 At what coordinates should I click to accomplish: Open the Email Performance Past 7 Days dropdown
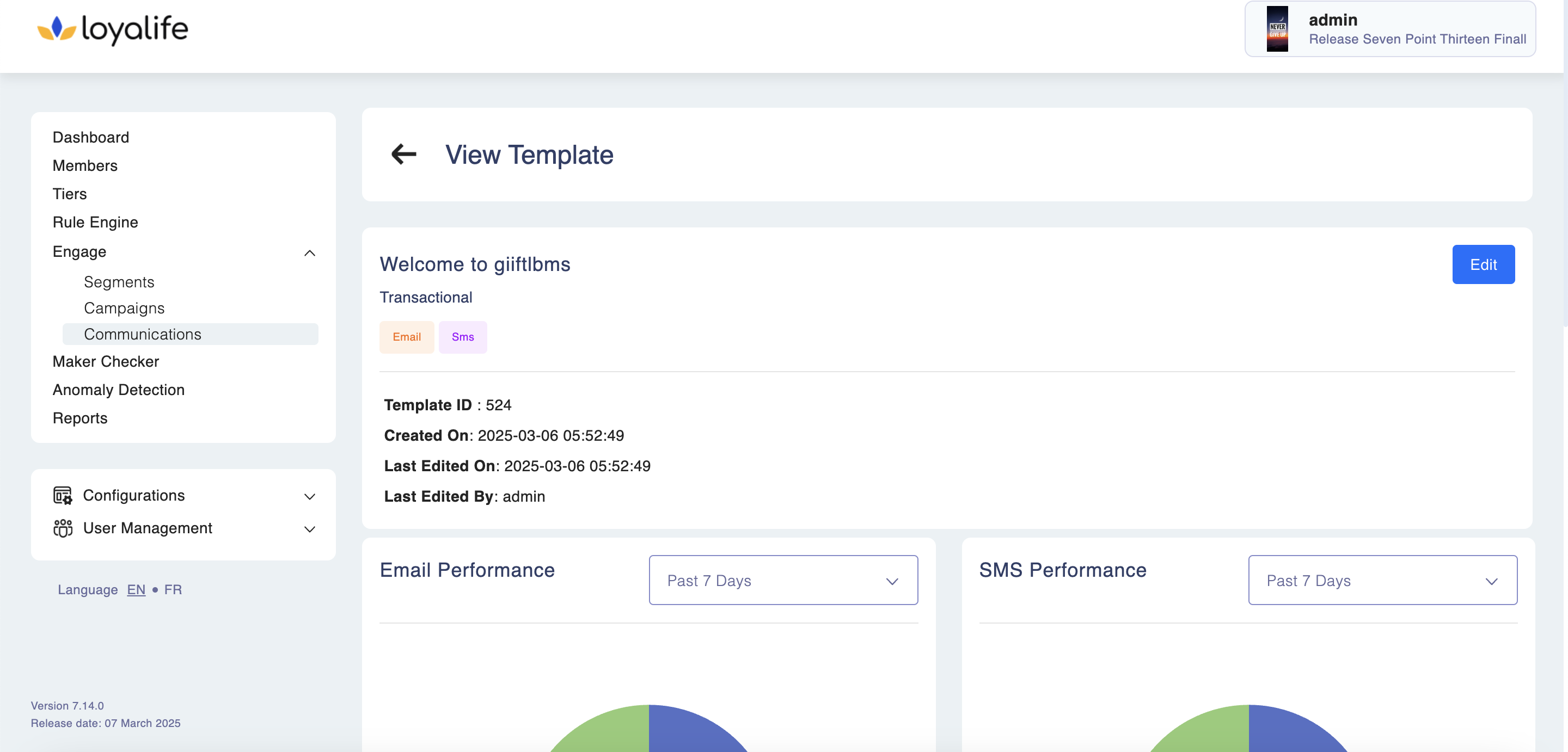pos(783,580)
